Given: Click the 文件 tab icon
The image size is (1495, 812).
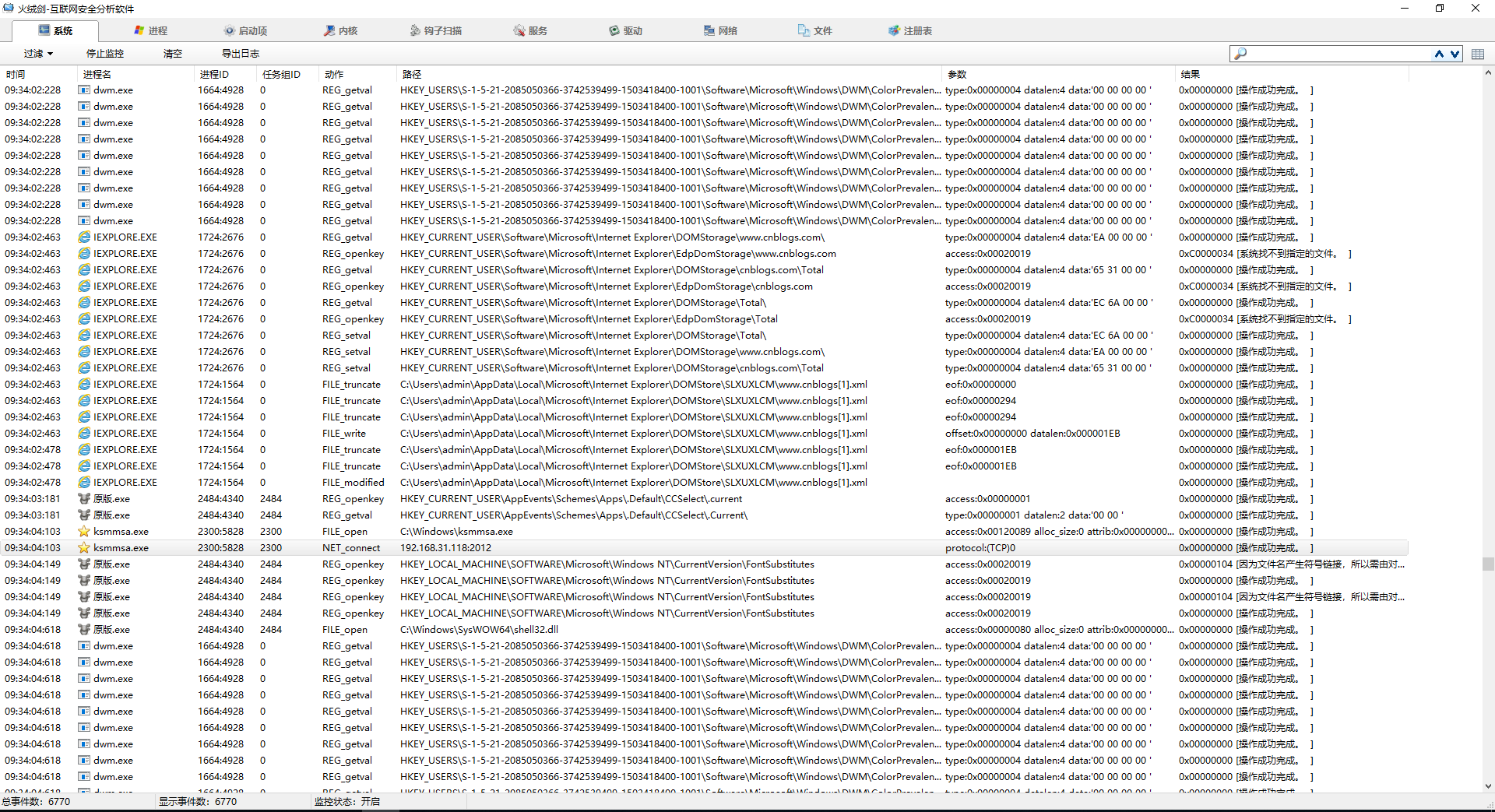Looking at the screenshot, I should click(804, 30).
